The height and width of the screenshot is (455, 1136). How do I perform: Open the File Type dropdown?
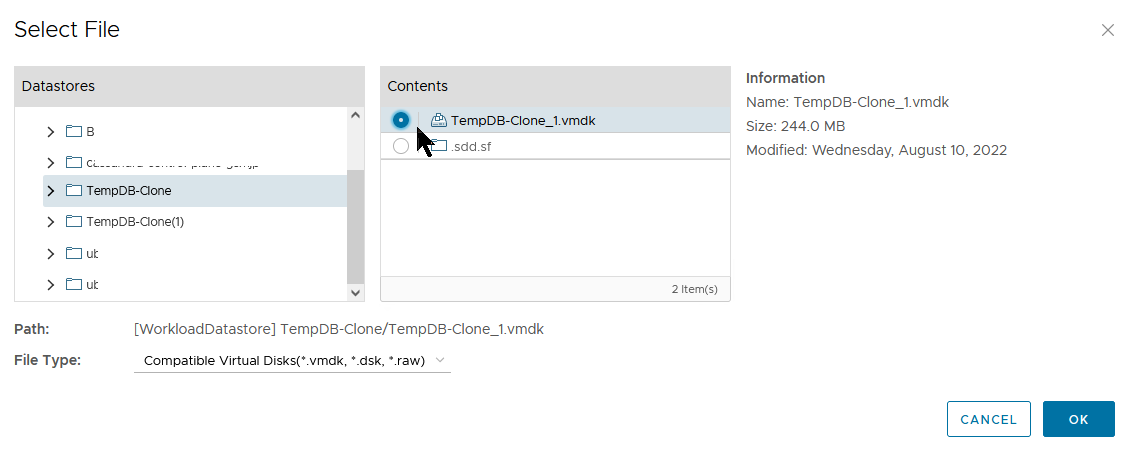click(292, 360)
